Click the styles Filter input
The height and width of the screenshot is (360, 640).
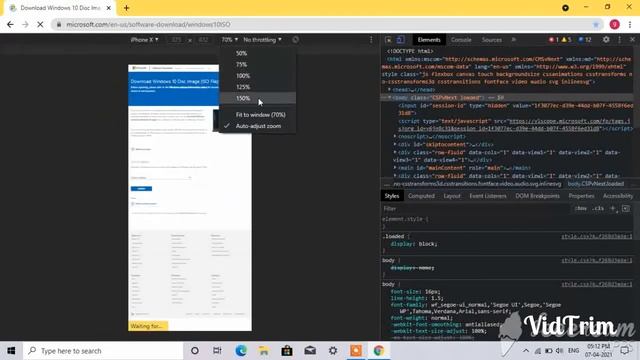click(x=476, y=209)
